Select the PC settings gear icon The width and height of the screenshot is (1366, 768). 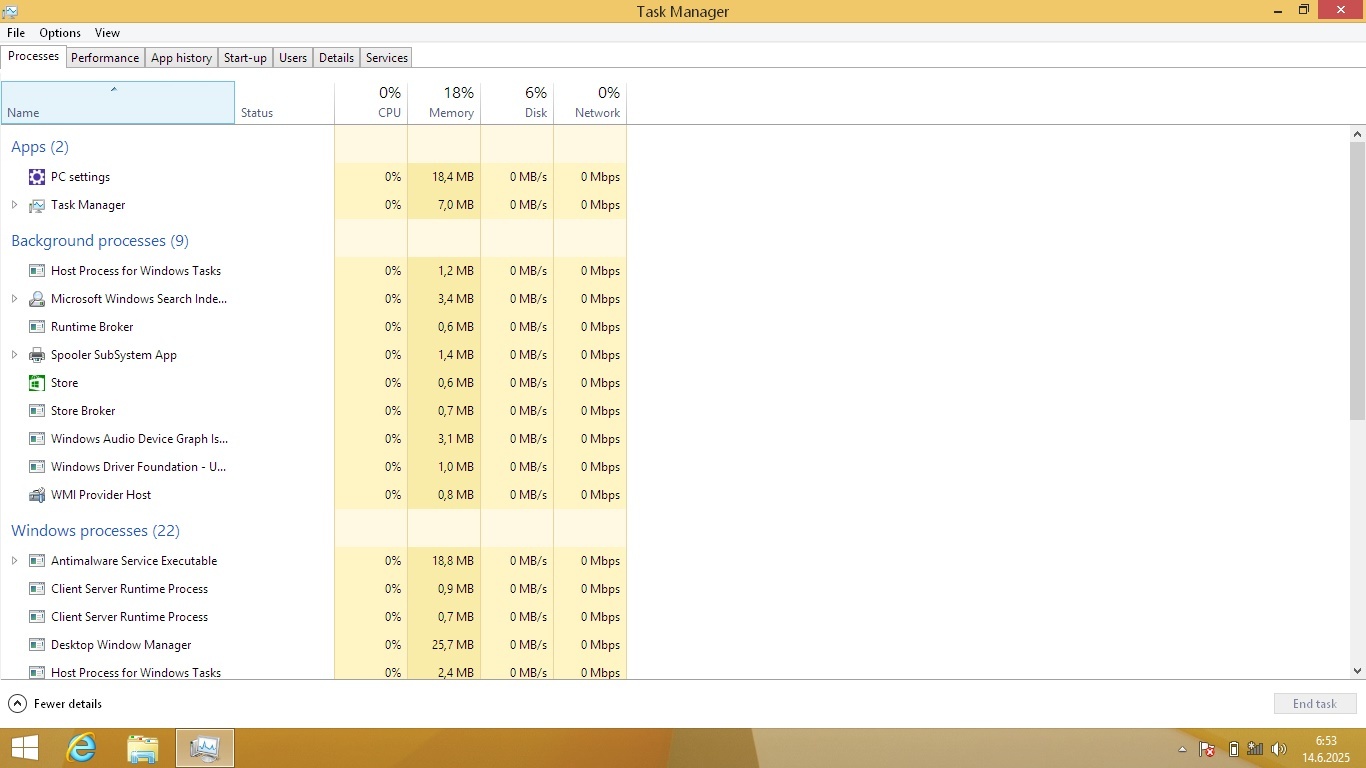[x=37, y=177]
